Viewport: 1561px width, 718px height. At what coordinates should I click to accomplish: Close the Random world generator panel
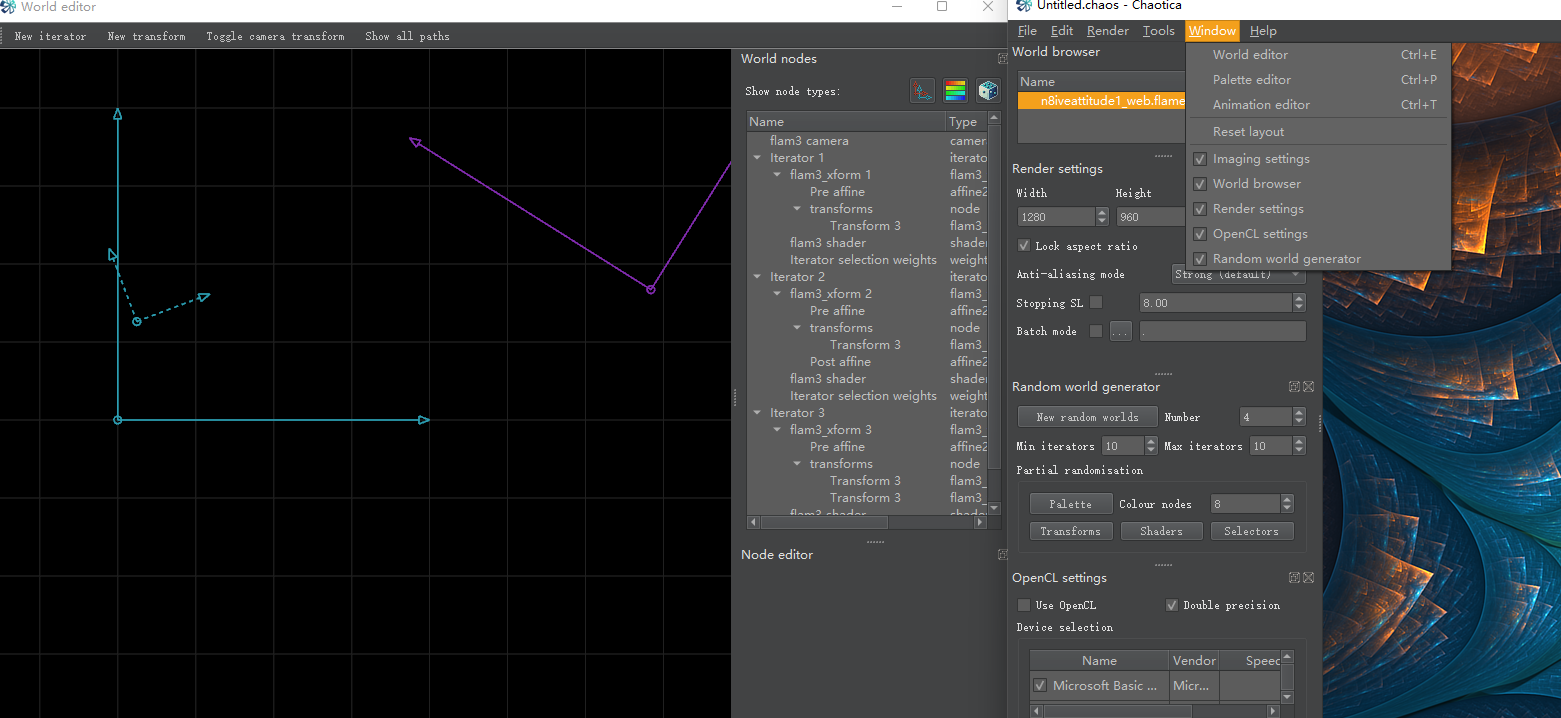(1308, 387)
